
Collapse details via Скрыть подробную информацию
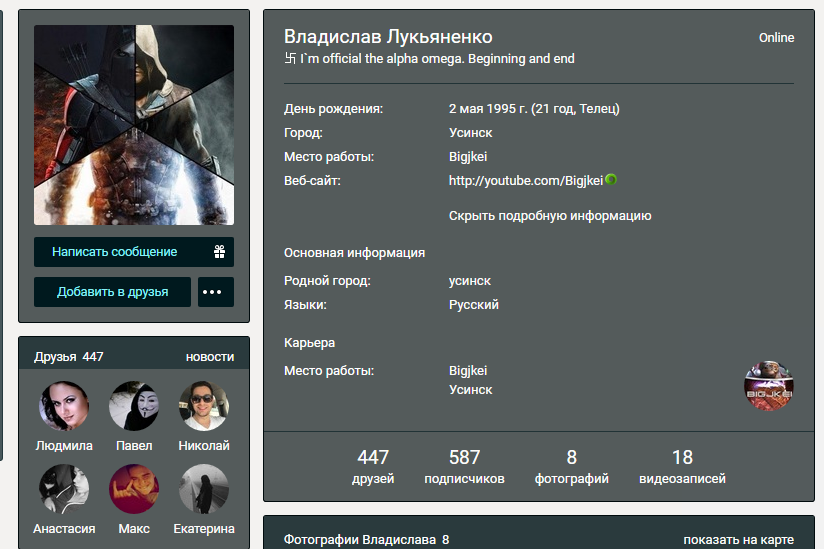(x=550, y=216)
